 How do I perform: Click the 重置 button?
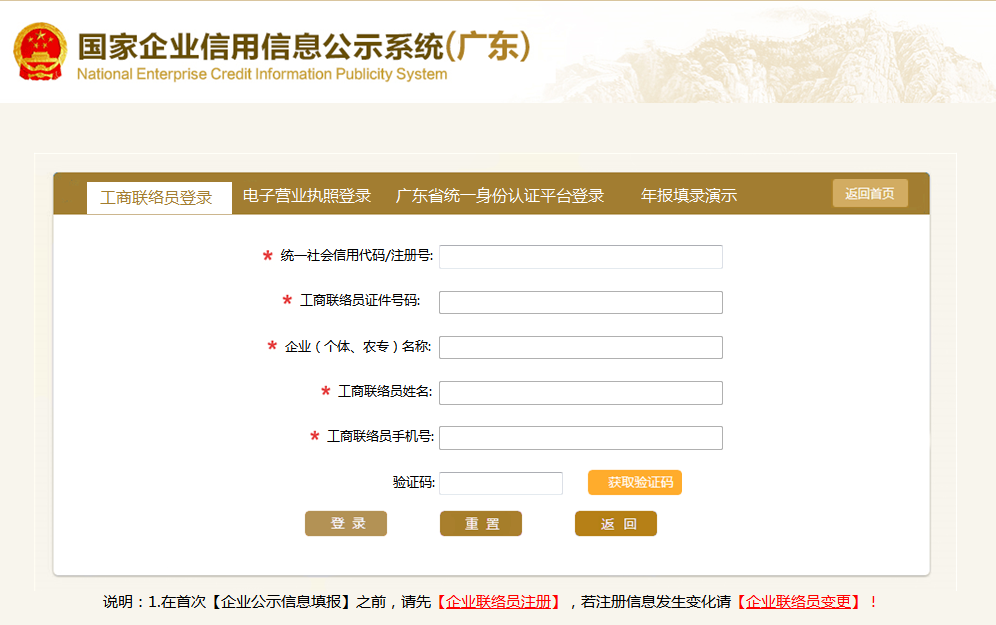(481, 523)
